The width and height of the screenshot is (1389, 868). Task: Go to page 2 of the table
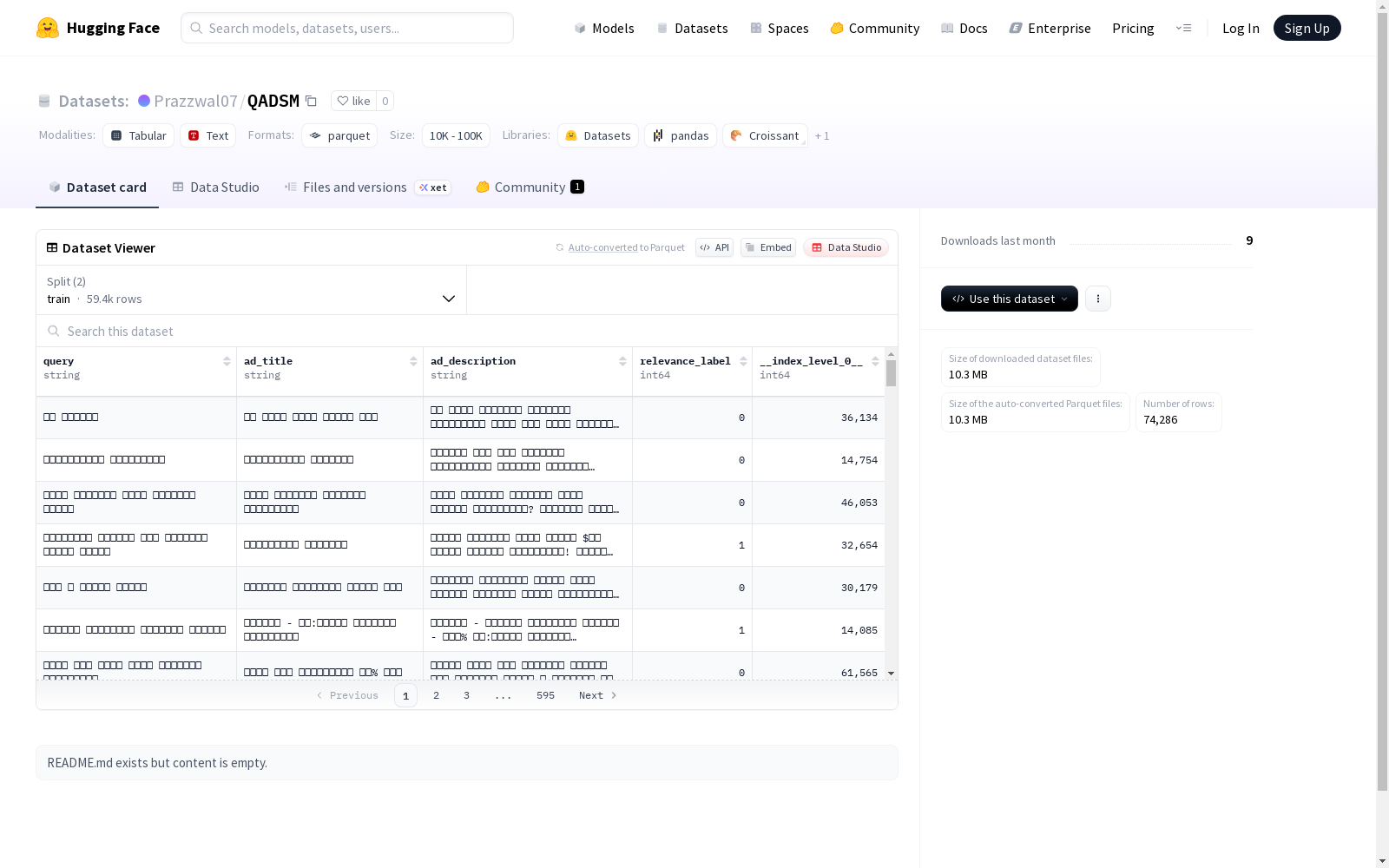436,695
